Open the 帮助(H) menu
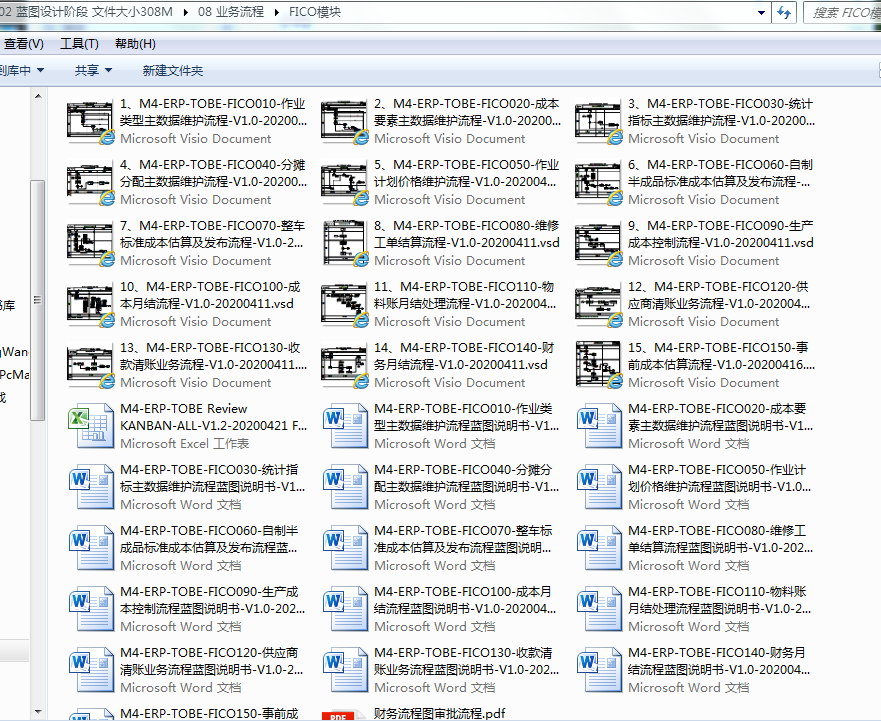The height and width of the screenshot is (721, 881). [x=135, y=44]
